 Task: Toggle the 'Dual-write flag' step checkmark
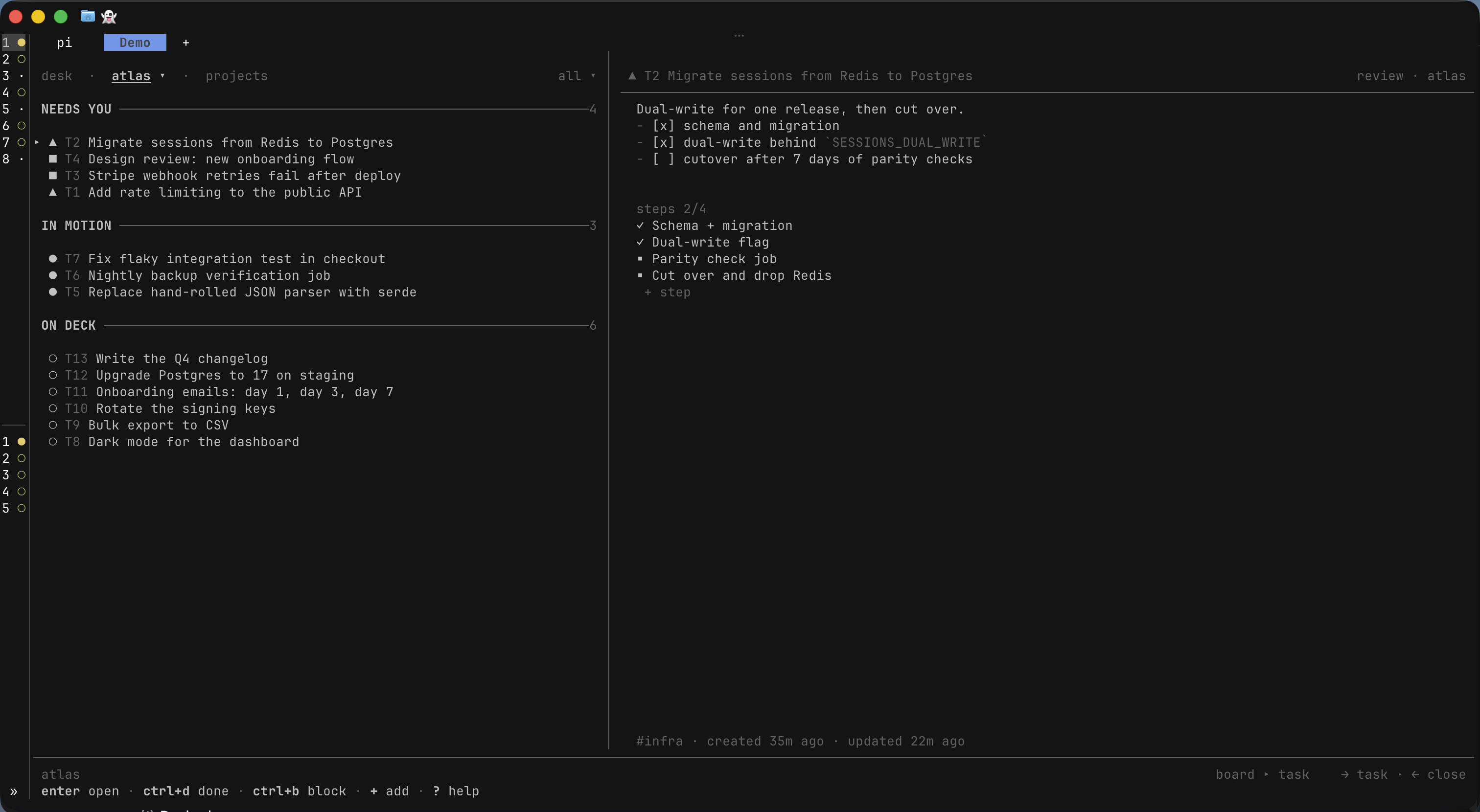pos(640,242)
